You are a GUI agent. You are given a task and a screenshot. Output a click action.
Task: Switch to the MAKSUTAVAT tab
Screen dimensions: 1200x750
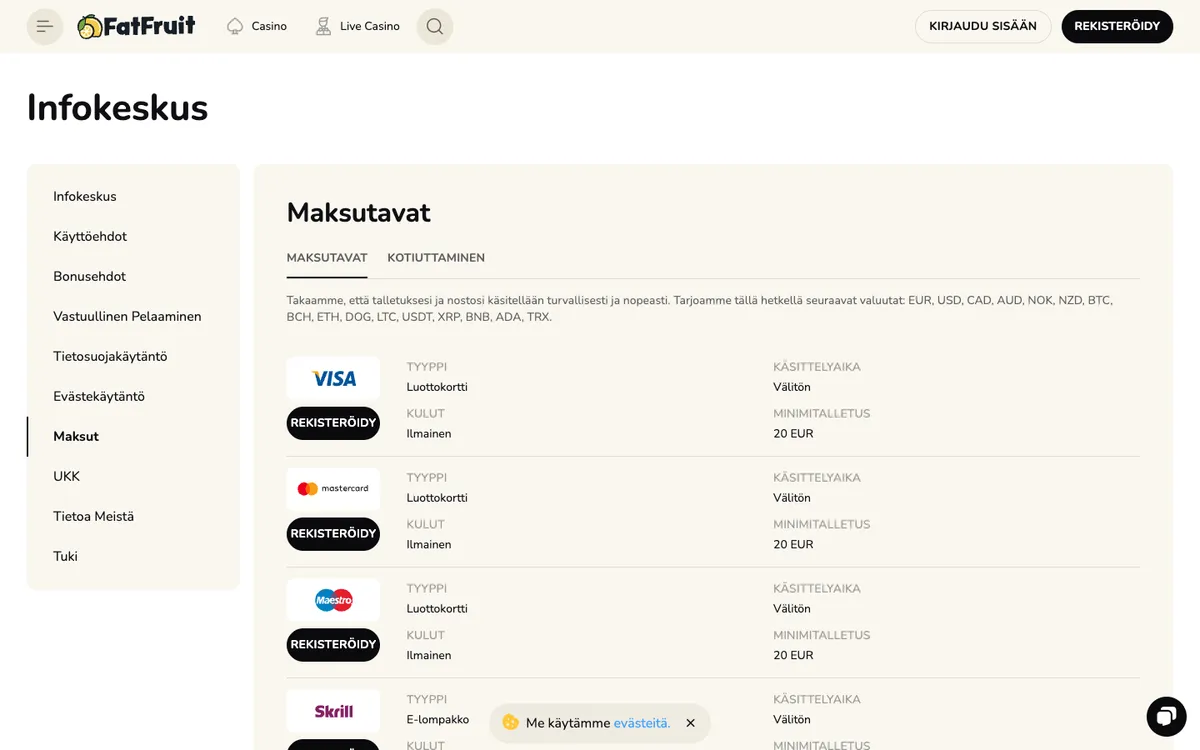click(327, 258)
